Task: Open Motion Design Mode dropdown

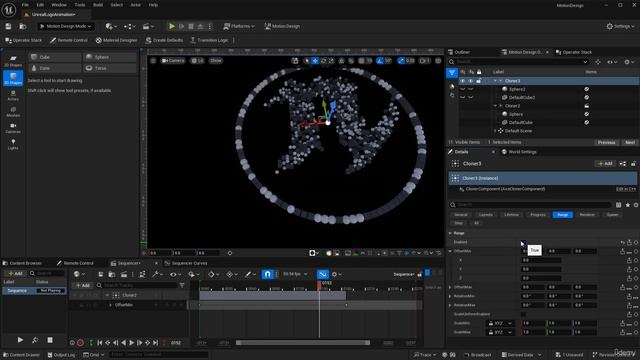Action: point(66,26)
